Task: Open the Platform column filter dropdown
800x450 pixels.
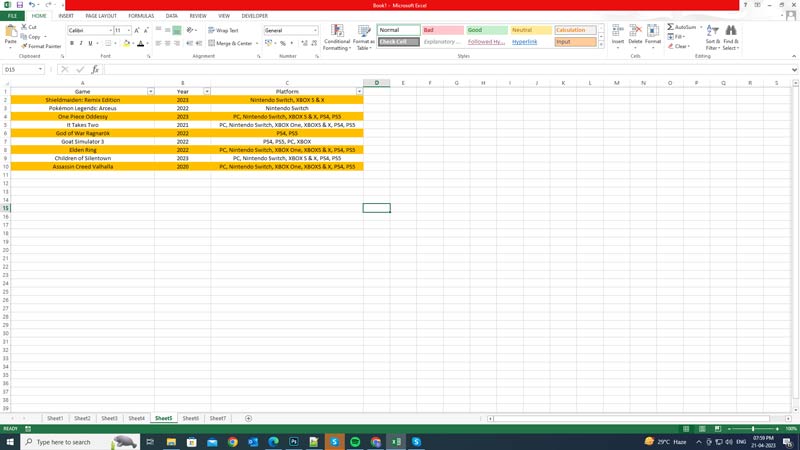Action: pos(359,91)
